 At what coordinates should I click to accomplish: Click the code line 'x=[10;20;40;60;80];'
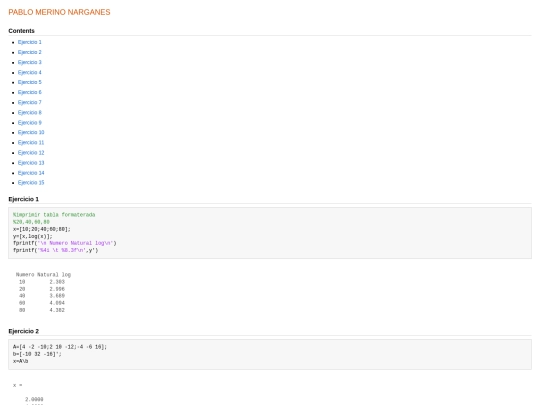42,229
